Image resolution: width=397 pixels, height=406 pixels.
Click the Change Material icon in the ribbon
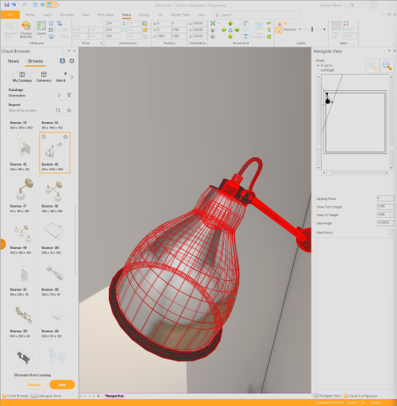tap(26, 29)
